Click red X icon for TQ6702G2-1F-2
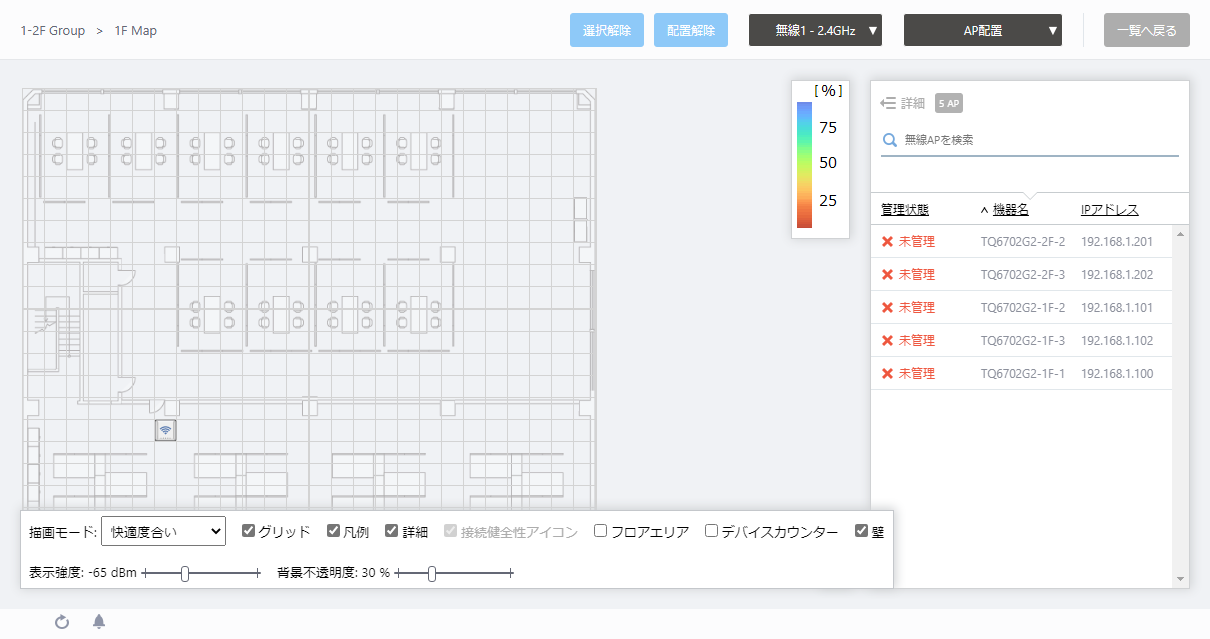1210x639 pixels. (887, 307)
